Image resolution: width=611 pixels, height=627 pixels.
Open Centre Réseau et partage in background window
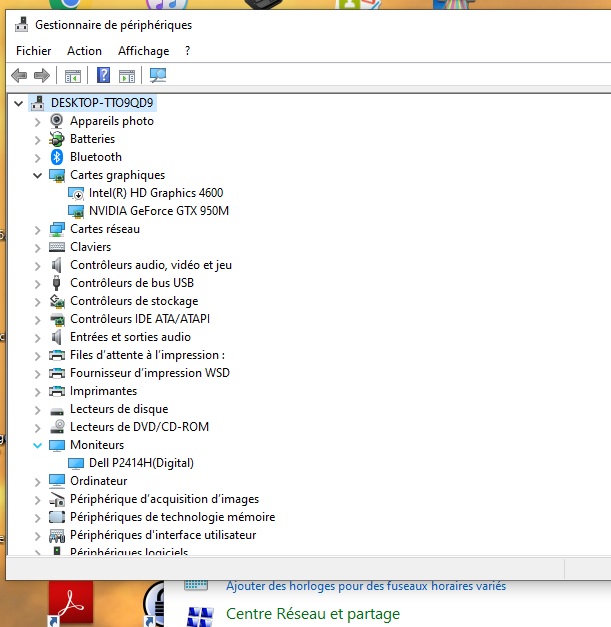pos(313,614)
